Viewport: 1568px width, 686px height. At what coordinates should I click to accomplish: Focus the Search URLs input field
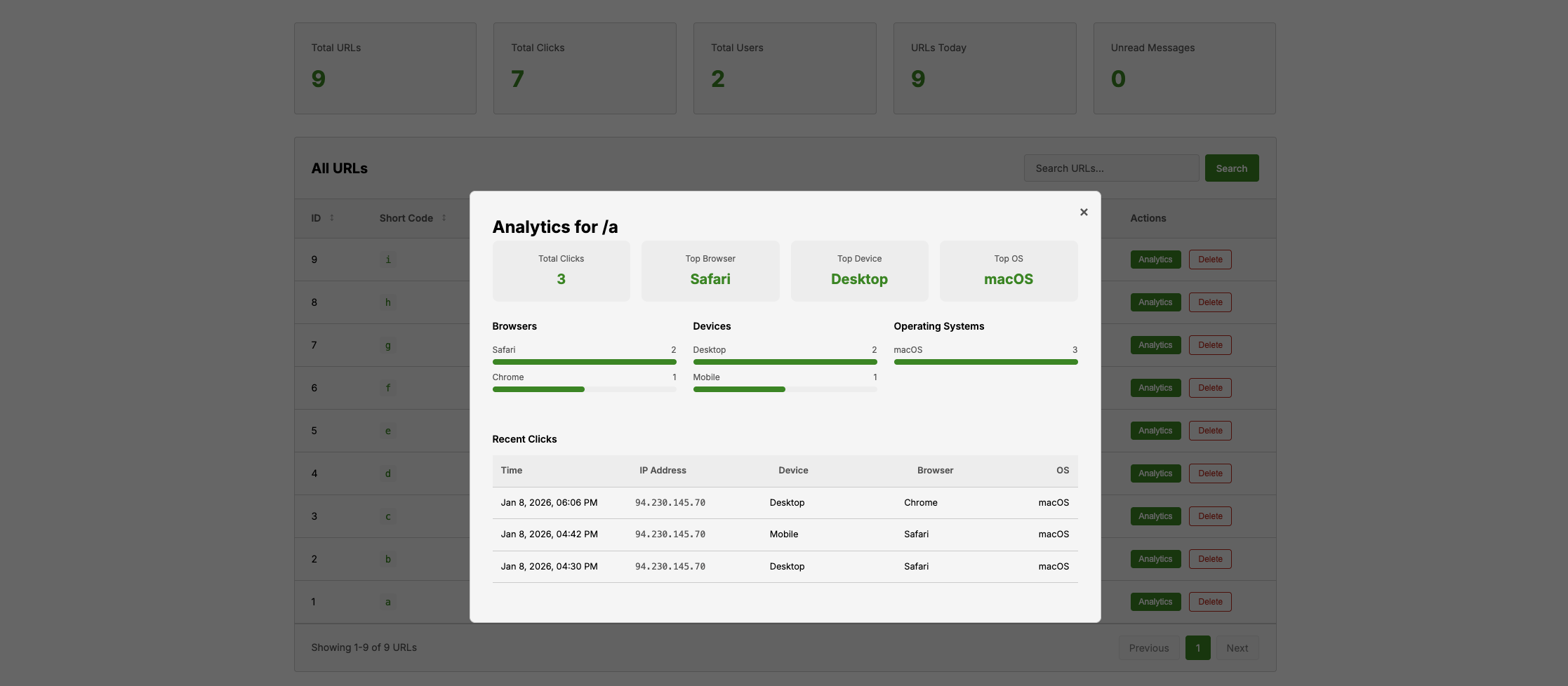pyautogui.click(x=1110, y=168)
